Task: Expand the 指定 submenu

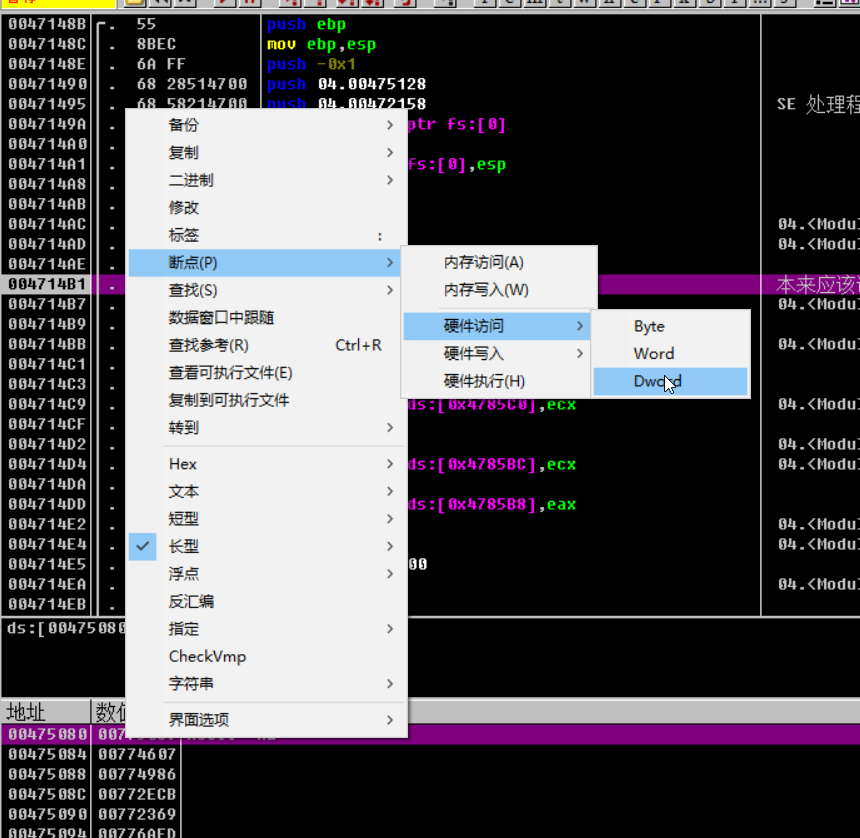Action: (268, 629)
